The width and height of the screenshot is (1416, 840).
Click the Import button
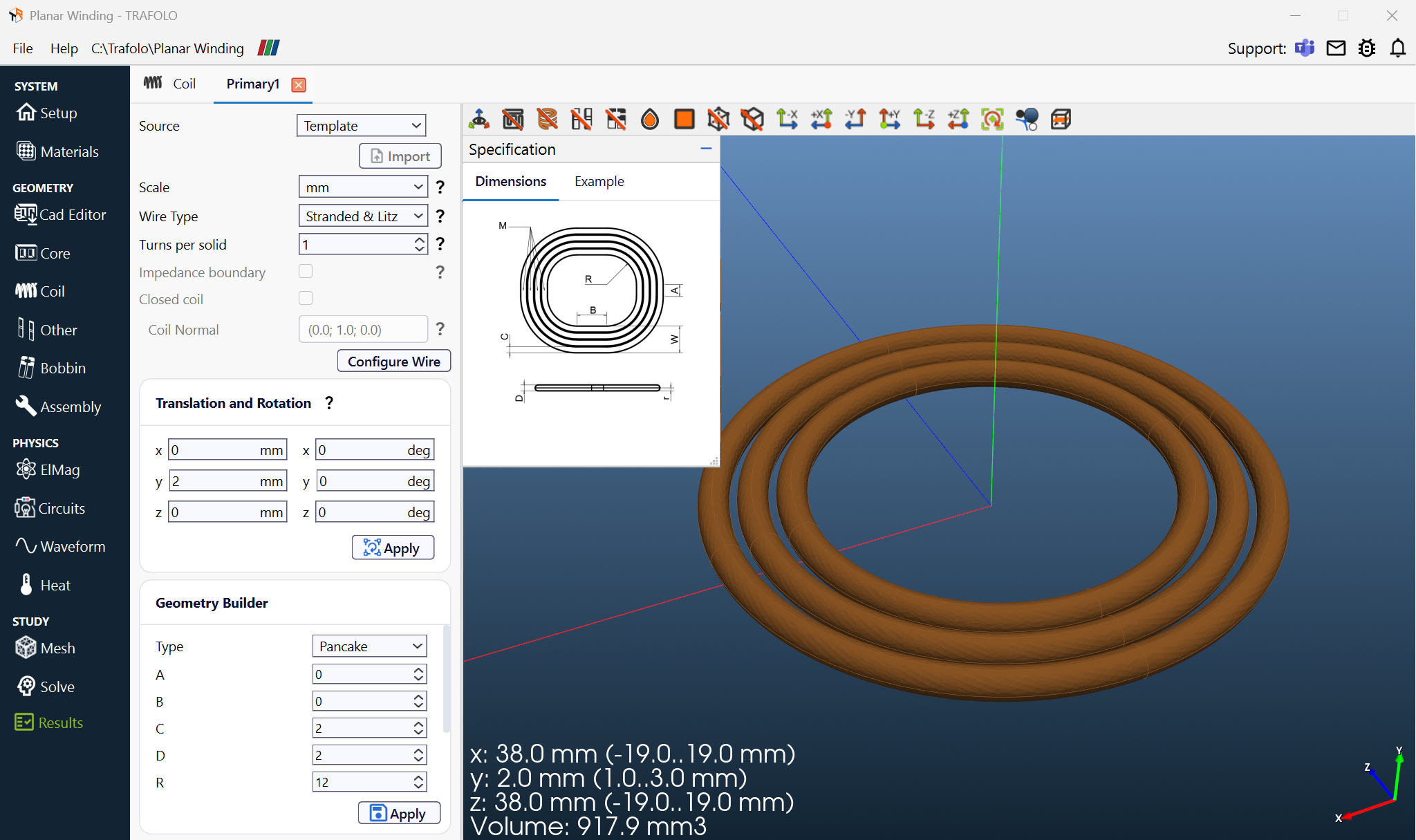click(x=400, y=156)
